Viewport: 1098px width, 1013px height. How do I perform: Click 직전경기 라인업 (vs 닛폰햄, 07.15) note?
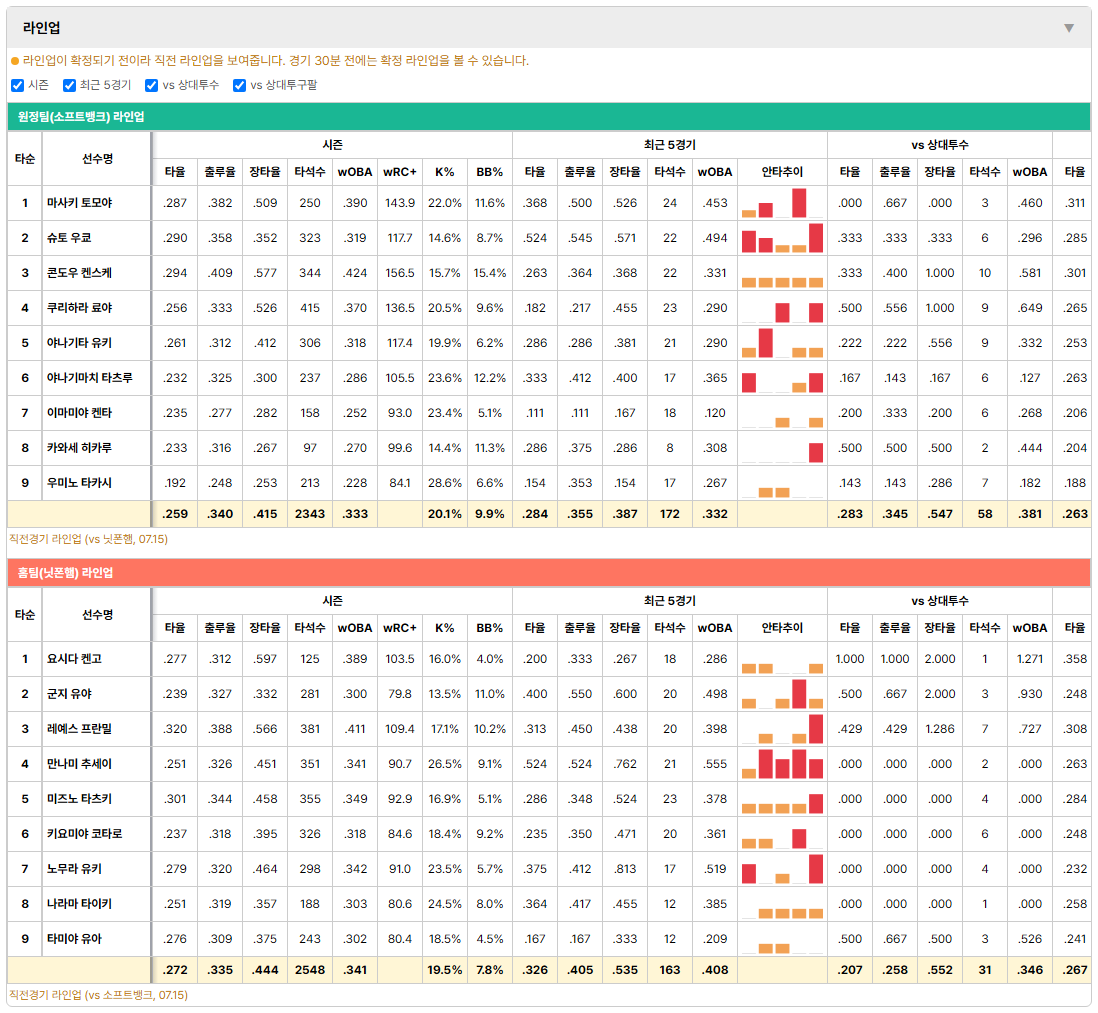(x=88, y=539)
